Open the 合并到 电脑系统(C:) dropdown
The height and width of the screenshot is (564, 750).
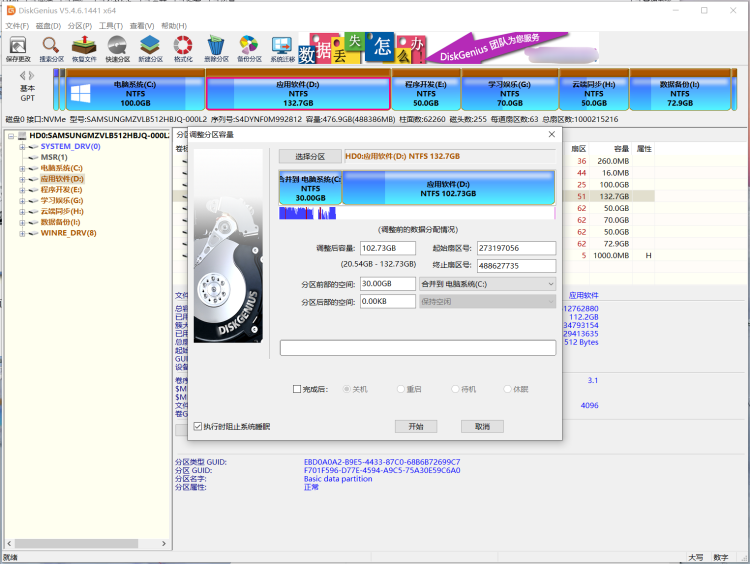[487, 284]
